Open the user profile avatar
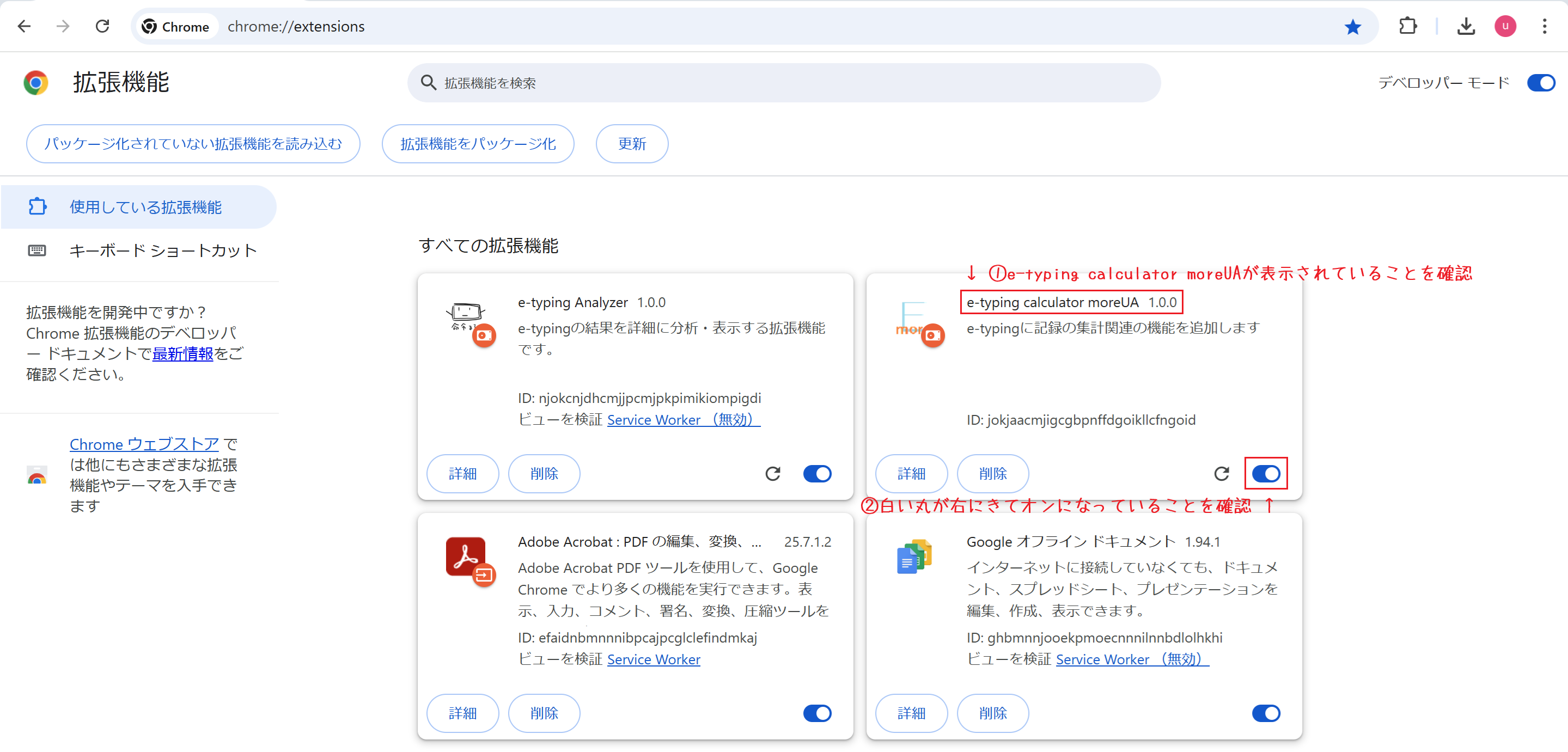 coord(1505,26)
